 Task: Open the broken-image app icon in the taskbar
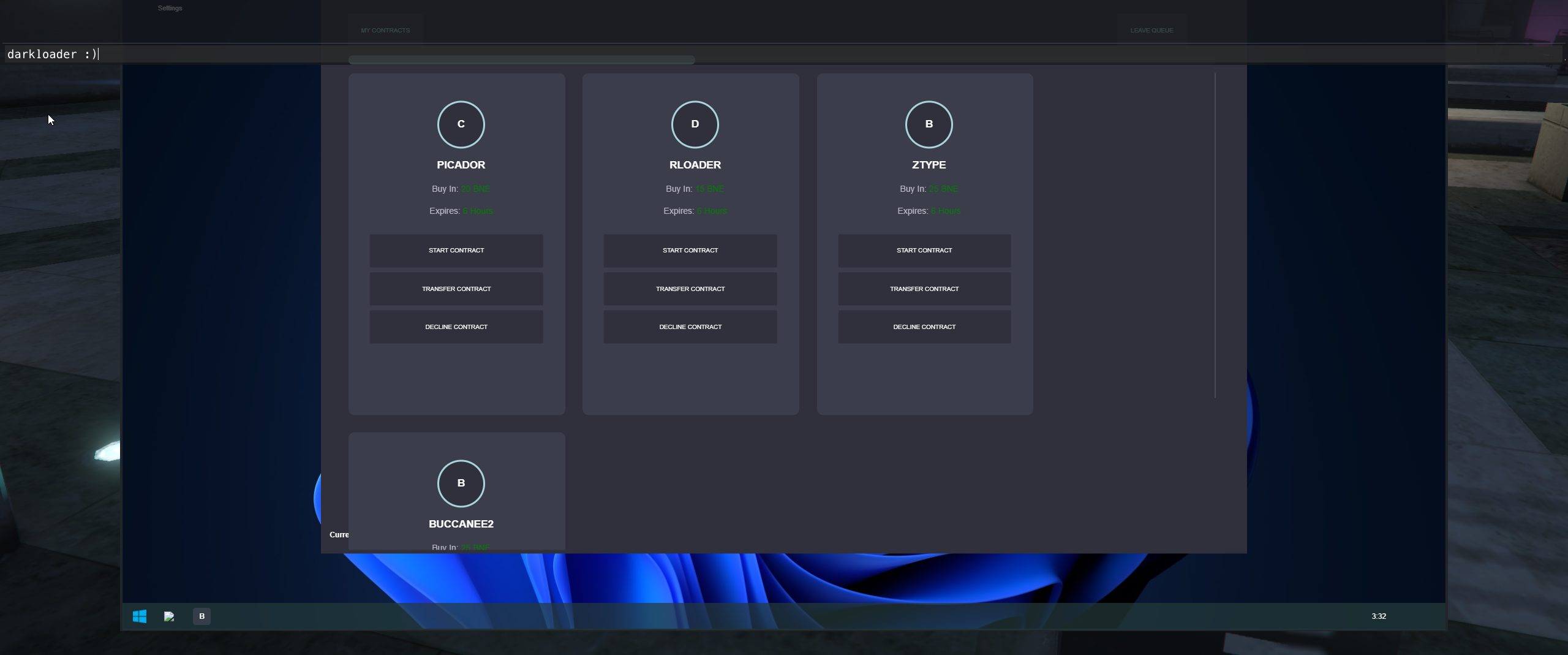tap(170, 616)
